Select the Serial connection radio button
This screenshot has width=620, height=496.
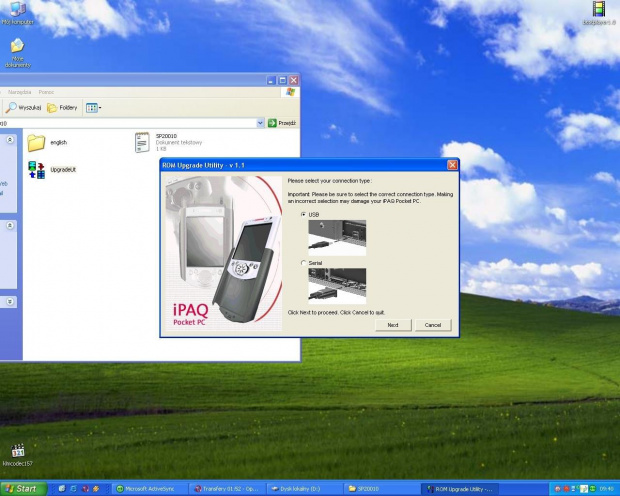304,262
